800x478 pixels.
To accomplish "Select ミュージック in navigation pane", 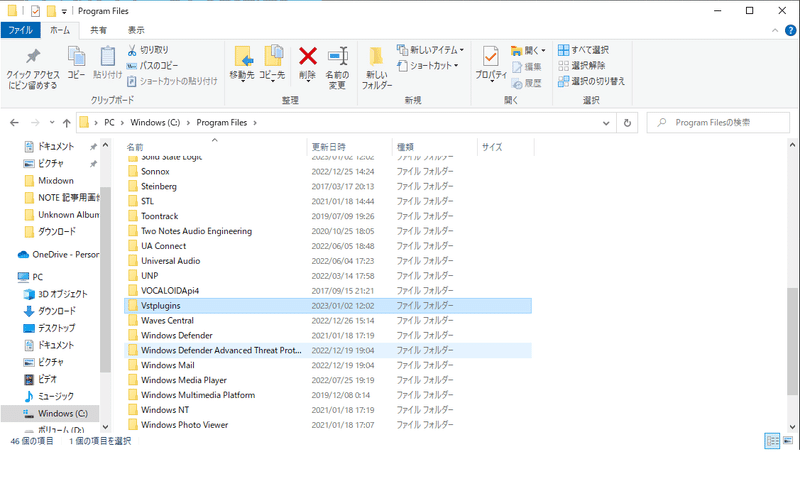I will tap(49, 396).
